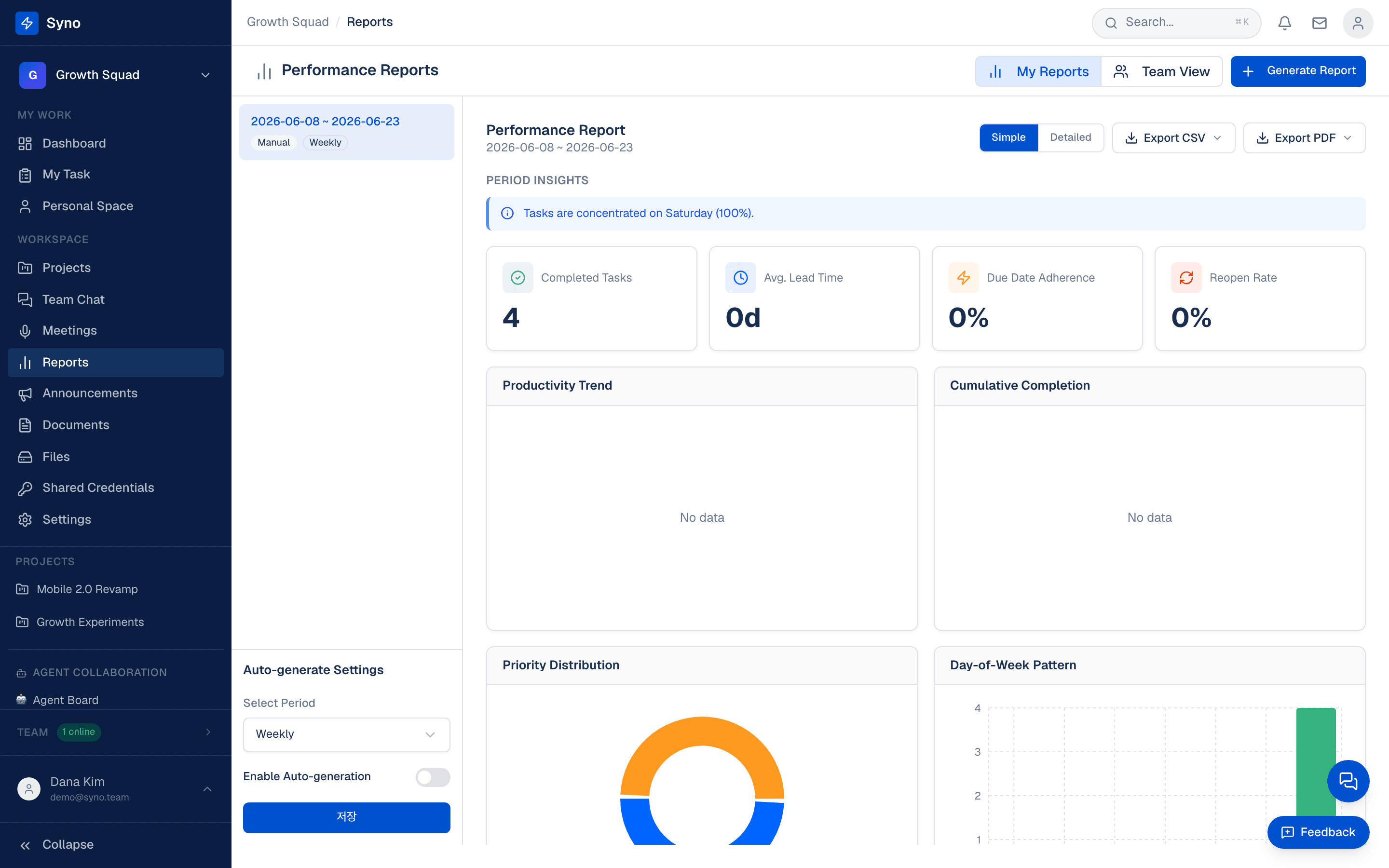Image resolution: width=1389 pixels, height=868 pixels.
Task: Click the floating chat bubble icon
Action: tap(1348, 781)
